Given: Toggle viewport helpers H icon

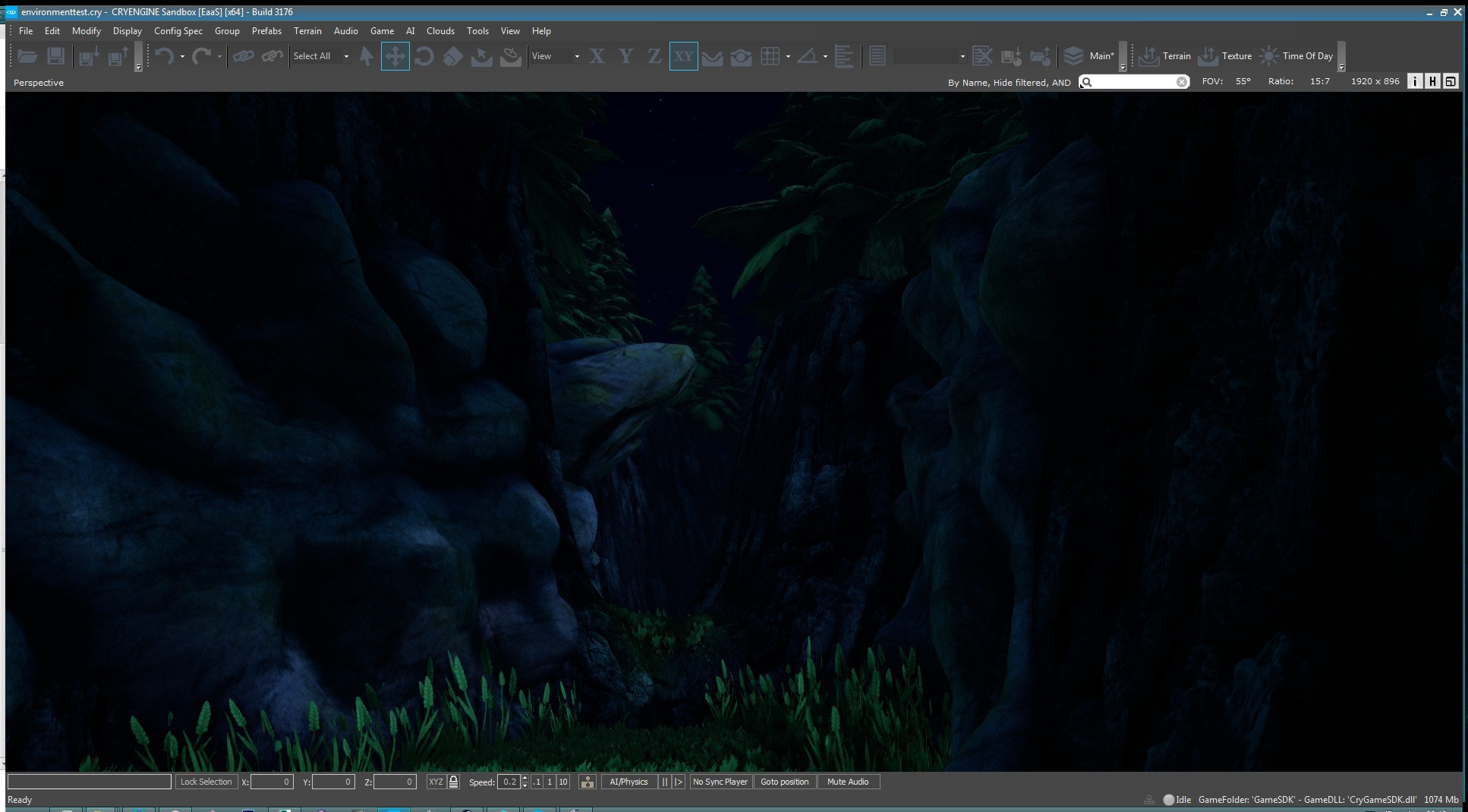Looking at the screenshot, I should 1432,81.
